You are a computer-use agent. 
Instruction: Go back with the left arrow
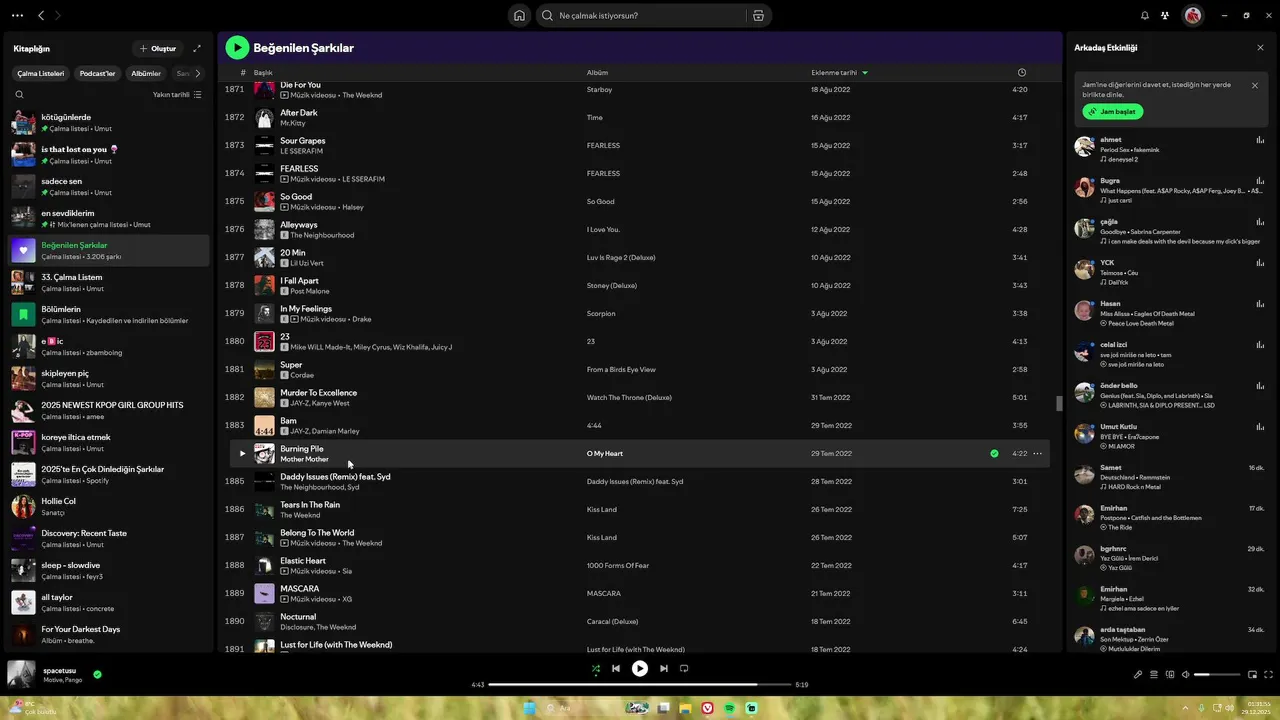click(41, 15)
